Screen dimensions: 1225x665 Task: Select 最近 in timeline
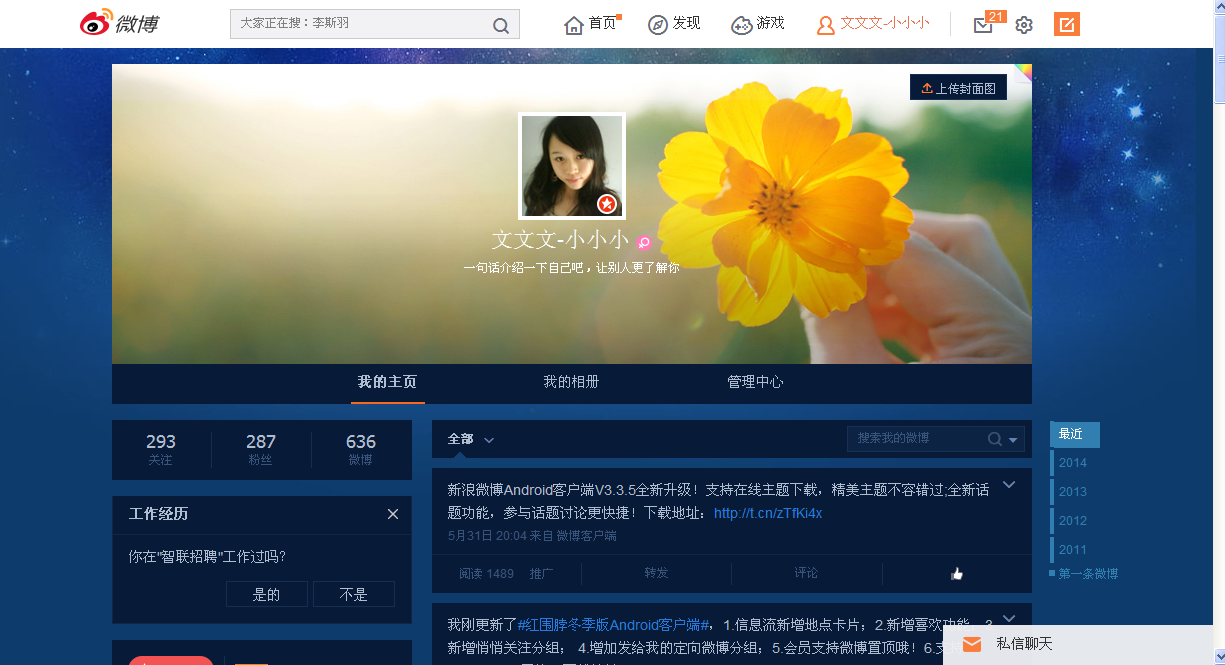pyautogui.click(x=1075, y=434)
